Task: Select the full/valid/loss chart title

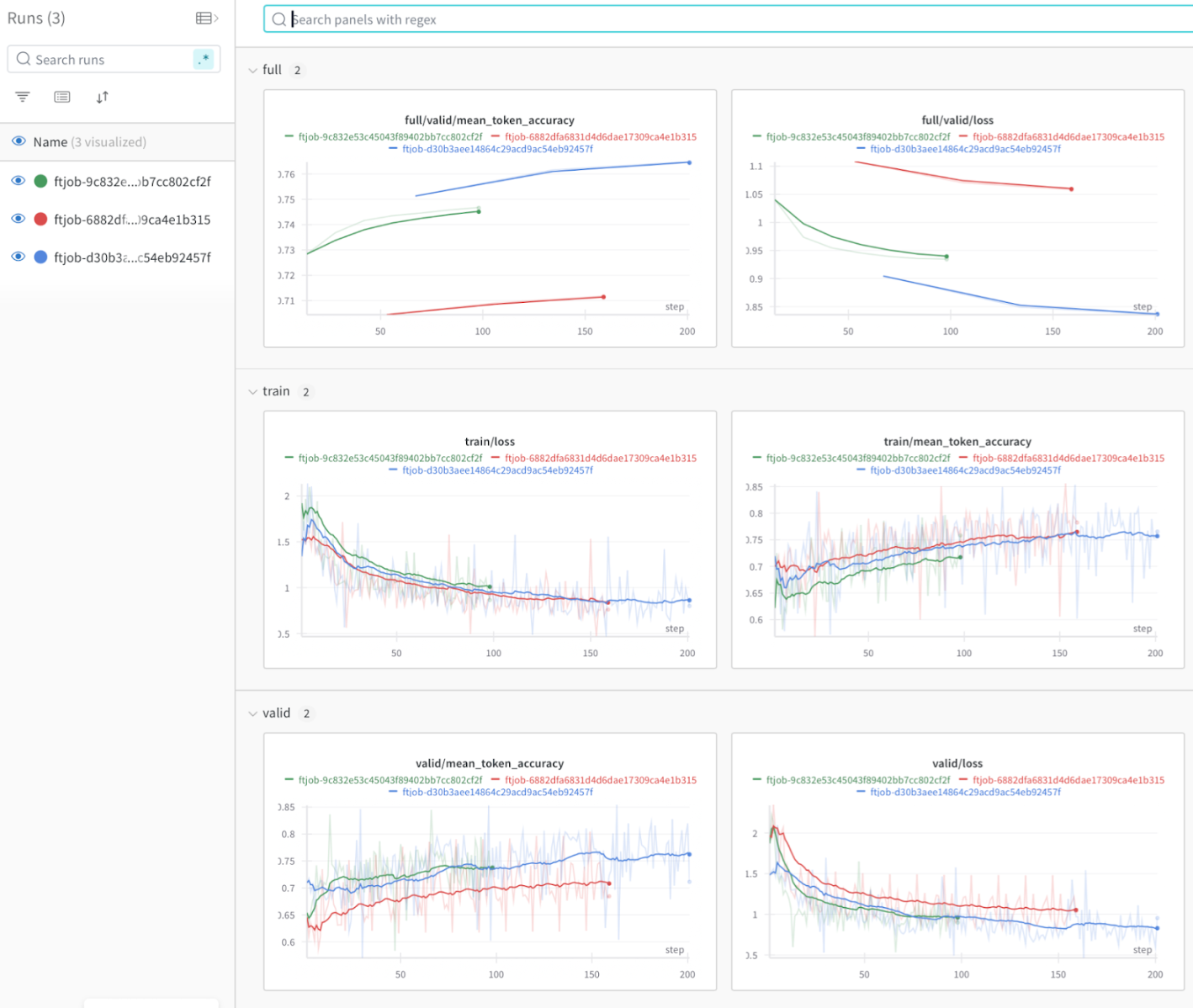Action: [x=957, y=120]
